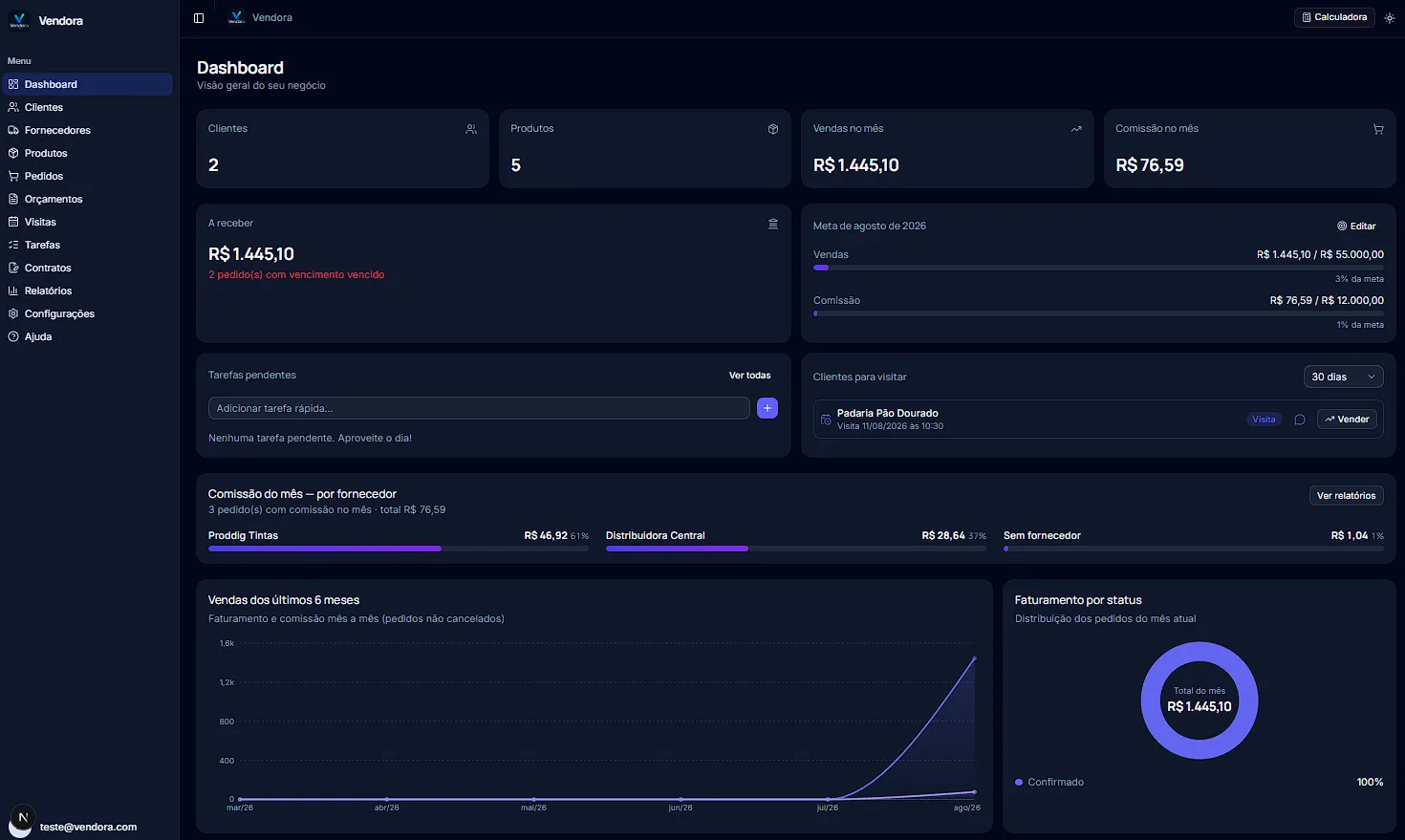
Task: Click the Tarefas list icon
Action: tap(13, 245)
